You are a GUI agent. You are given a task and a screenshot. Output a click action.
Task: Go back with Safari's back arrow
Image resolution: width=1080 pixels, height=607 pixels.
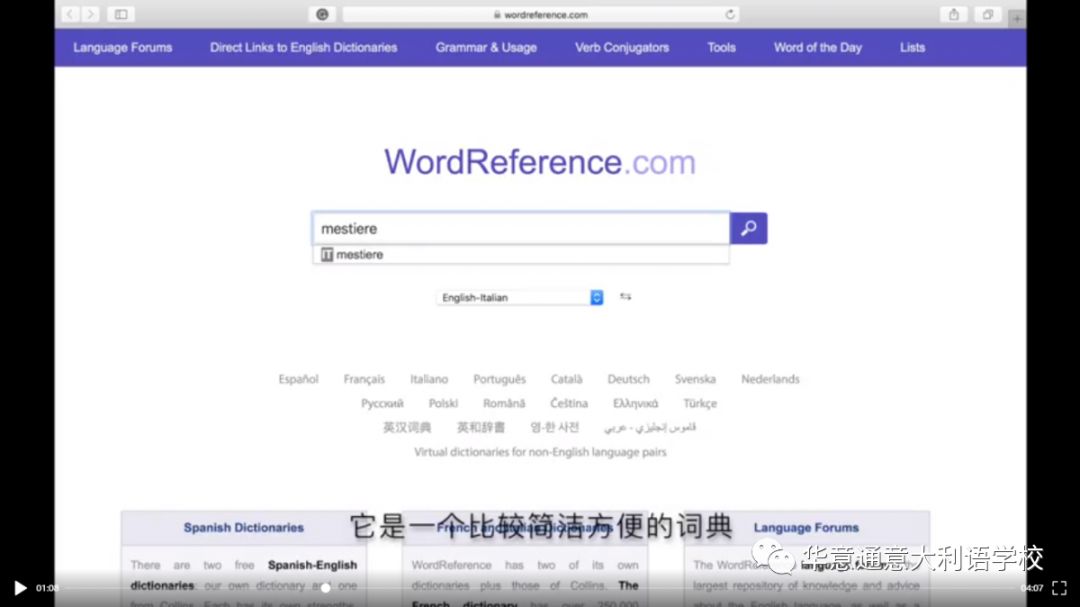tap(70, 14)
